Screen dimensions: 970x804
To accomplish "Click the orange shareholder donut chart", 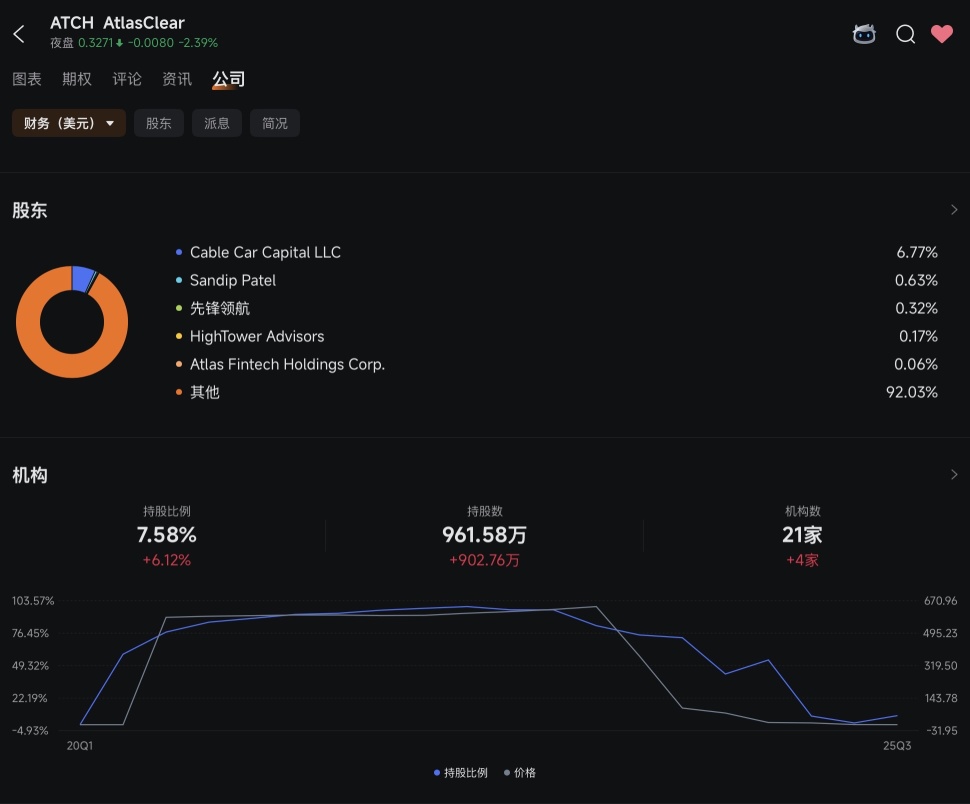I will pyautogui.click(x=72, y=322).
